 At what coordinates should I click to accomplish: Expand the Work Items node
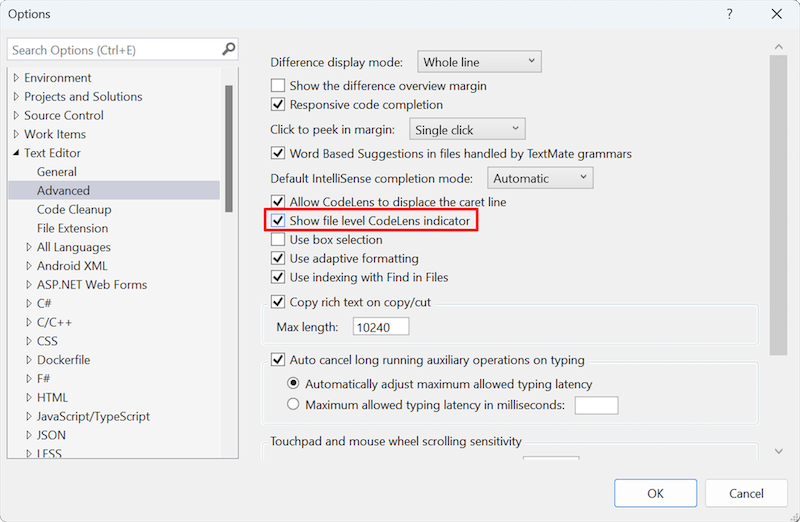pyautogui.click(x=16, y=134)
